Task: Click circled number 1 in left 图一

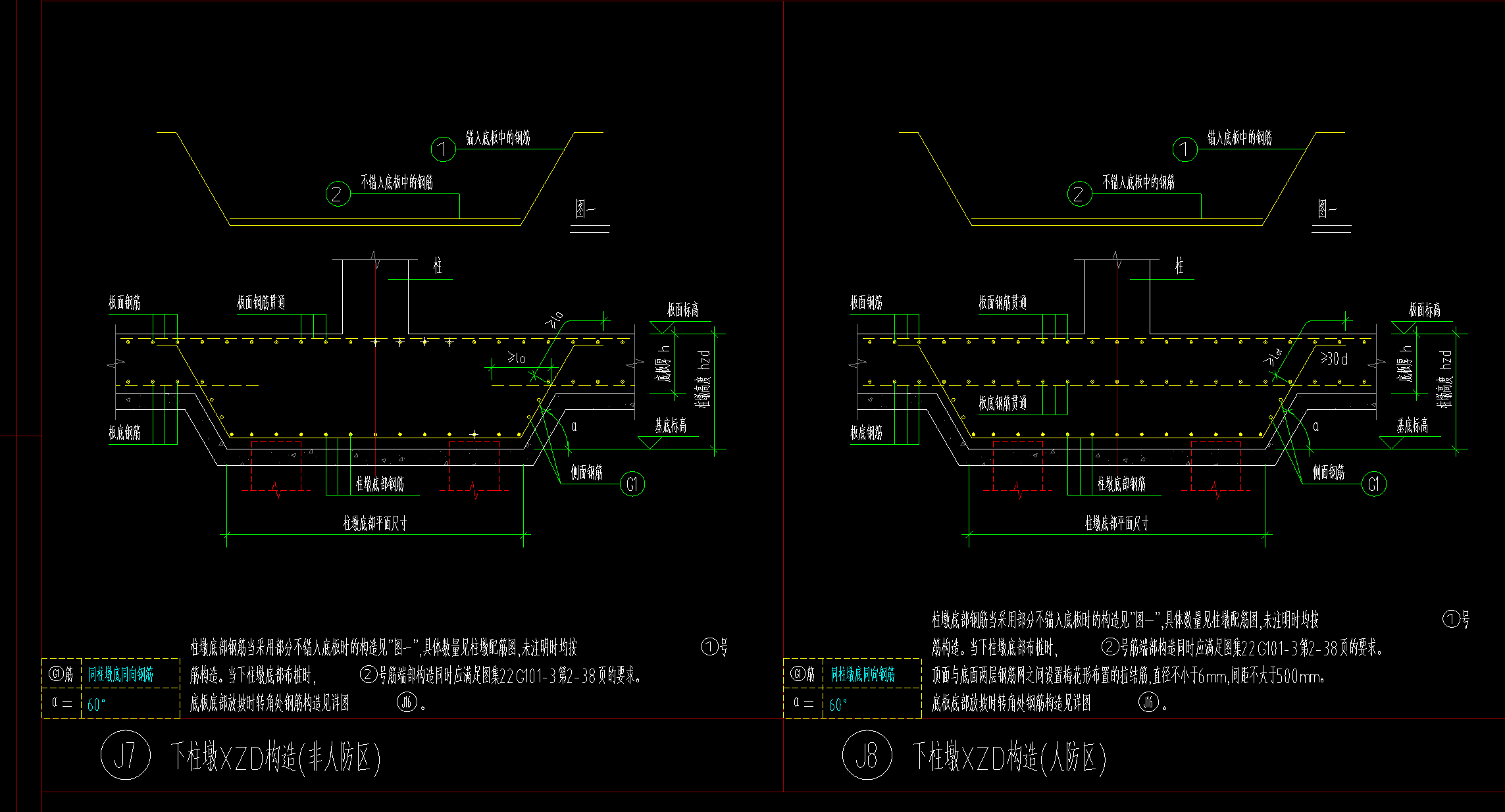Action: point(443,149)
